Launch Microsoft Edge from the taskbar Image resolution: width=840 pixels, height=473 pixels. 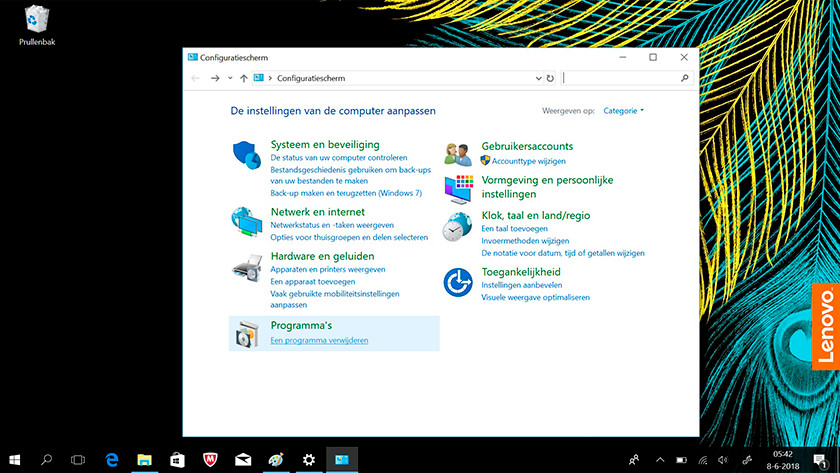click(x=111, y=460)
